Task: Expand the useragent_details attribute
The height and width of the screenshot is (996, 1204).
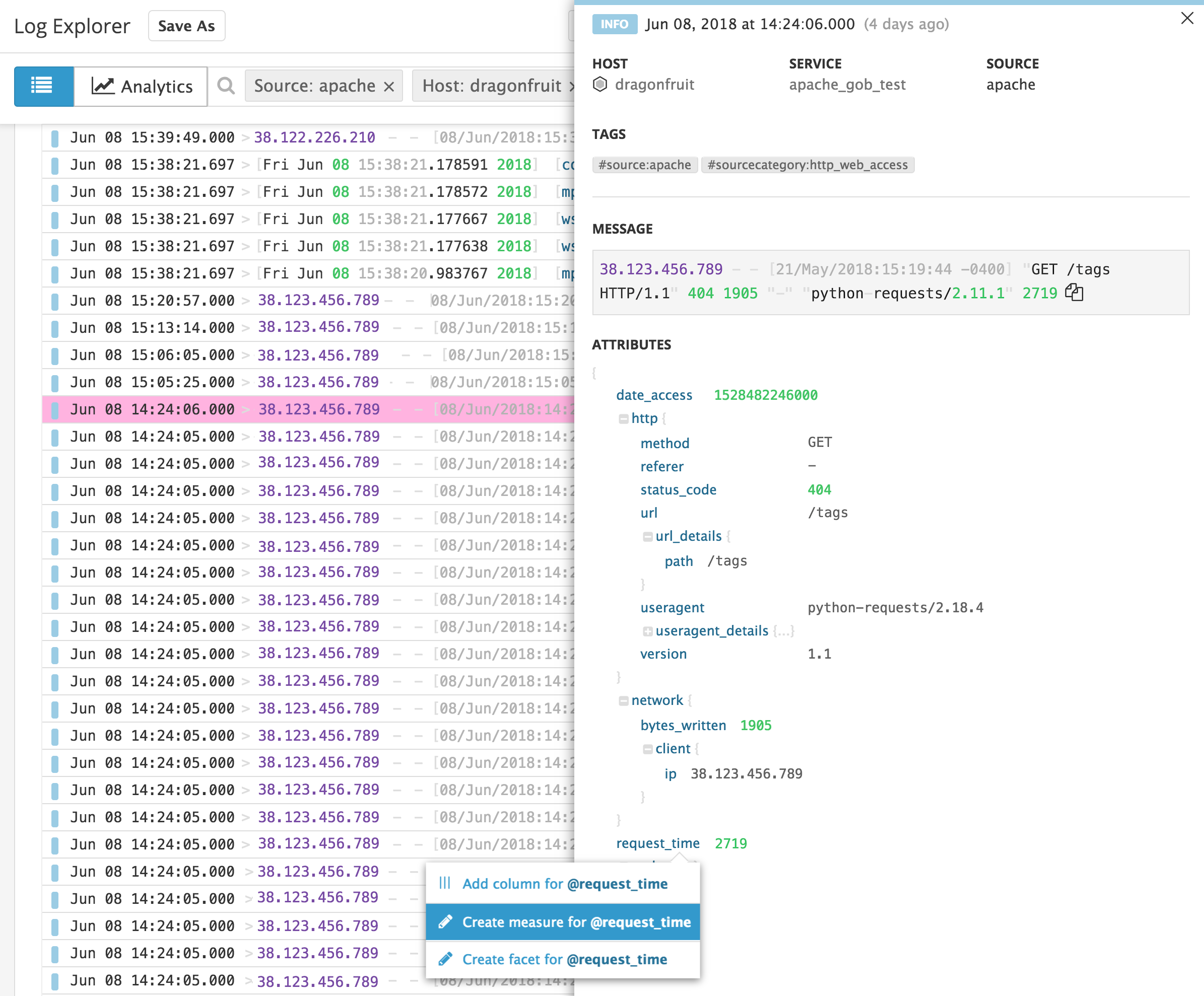Action: tap(648, 630)
